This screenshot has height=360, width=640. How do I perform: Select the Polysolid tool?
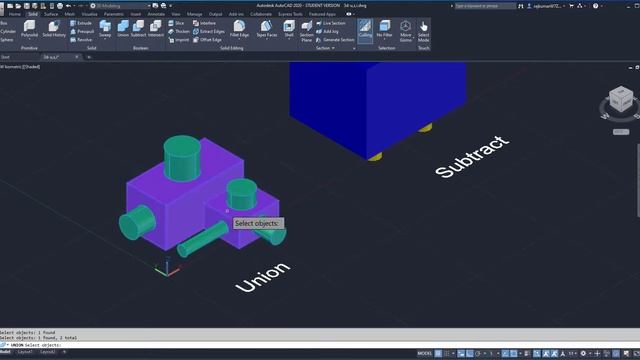tap(29, 29)
